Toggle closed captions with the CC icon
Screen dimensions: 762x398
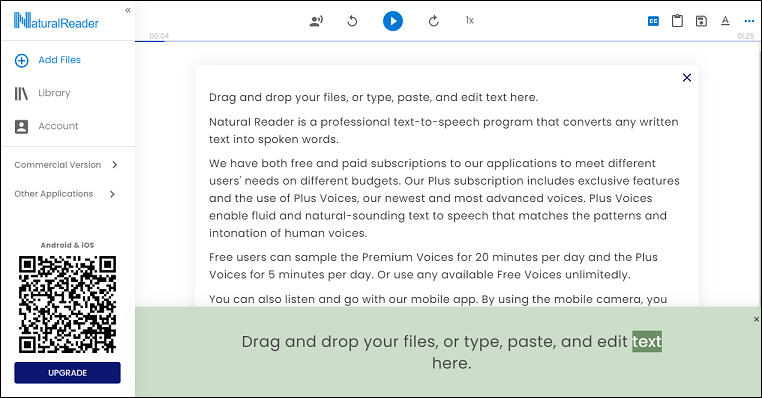click(x=653, y=21)
